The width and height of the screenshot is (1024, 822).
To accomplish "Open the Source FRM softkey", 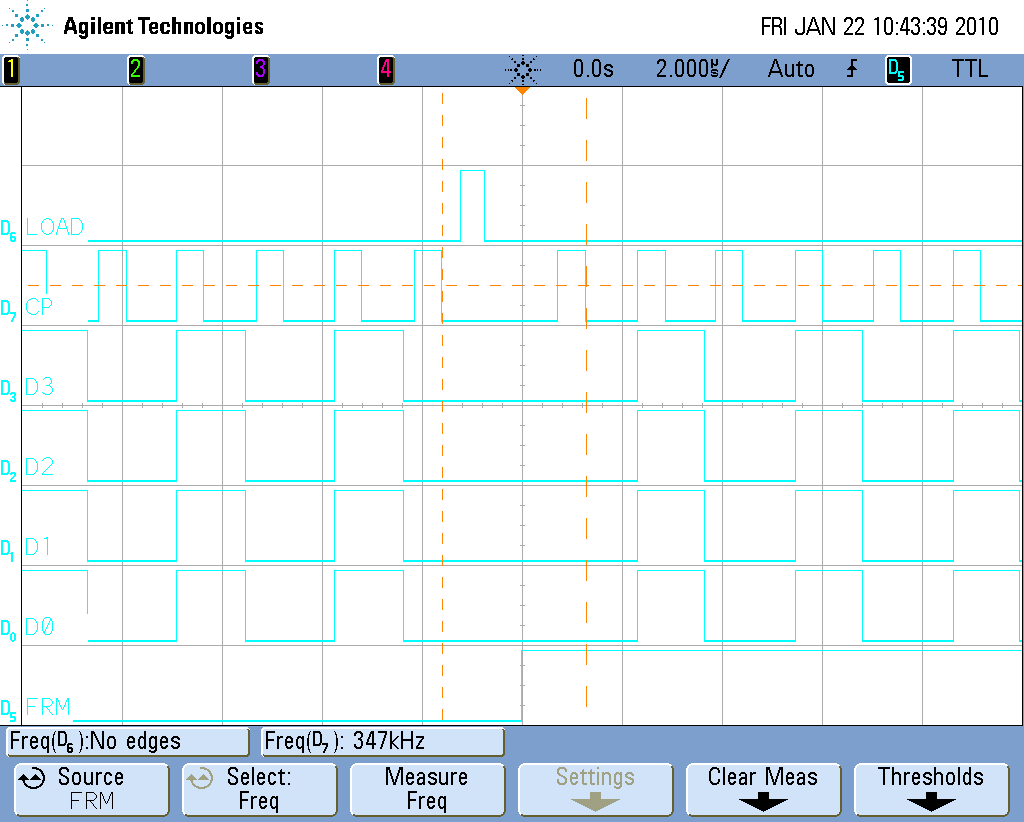I will [x=91, y=789].
